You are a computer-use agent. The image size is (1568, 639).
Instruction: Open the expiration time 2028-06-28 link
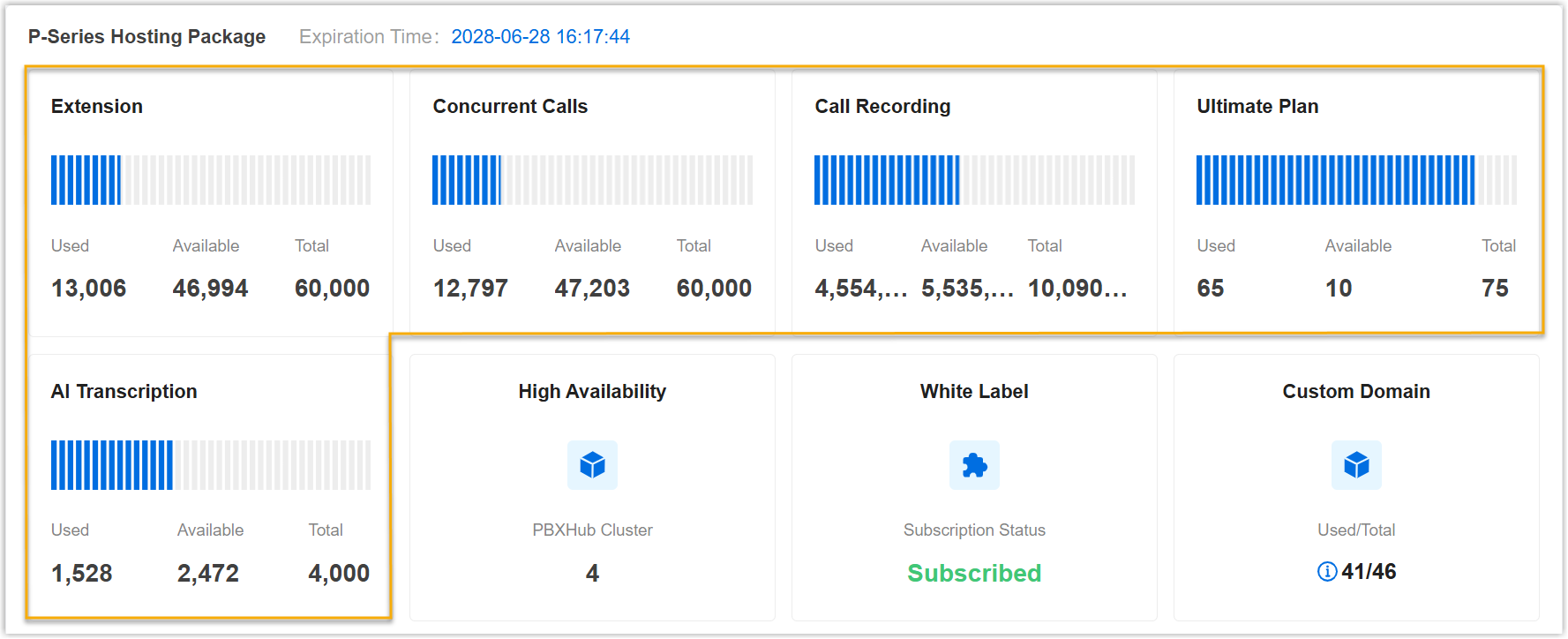(x=540, y=37)
